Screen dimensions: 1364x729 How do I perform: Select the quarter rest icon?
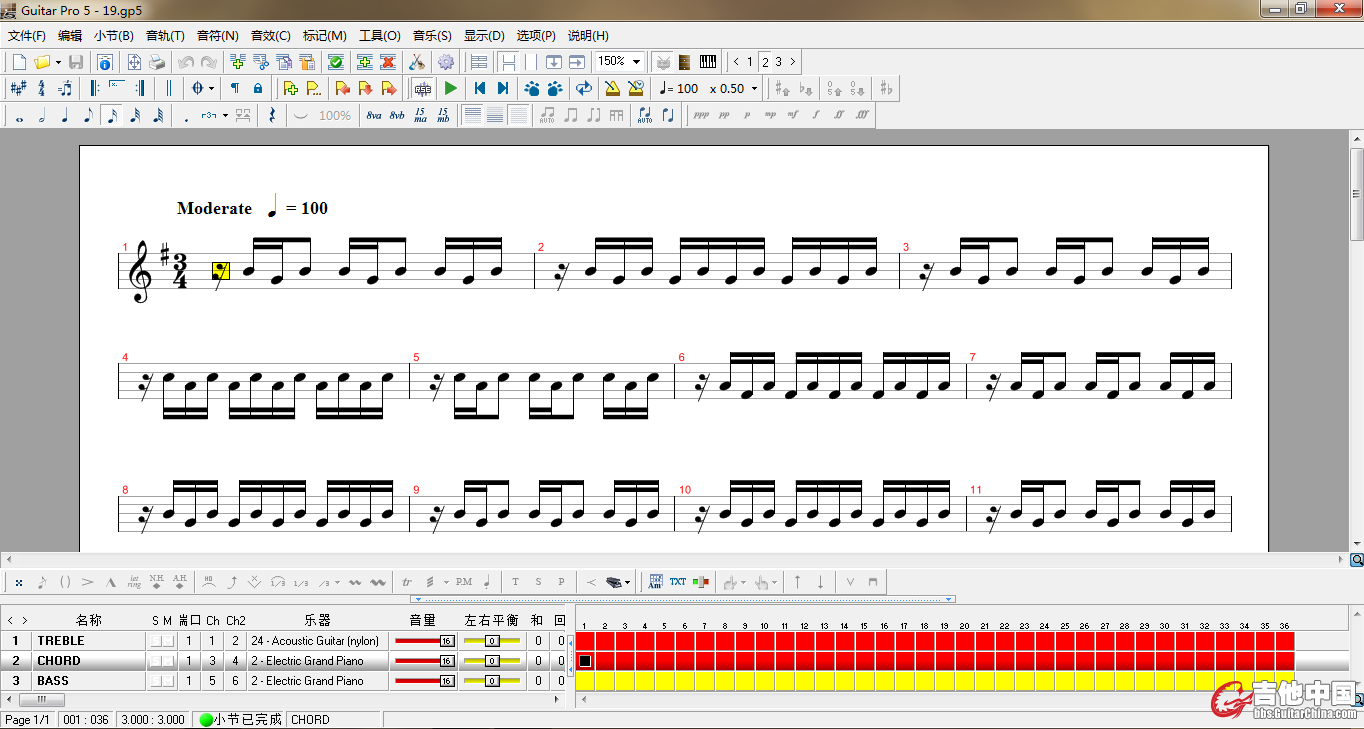point(272,115)
